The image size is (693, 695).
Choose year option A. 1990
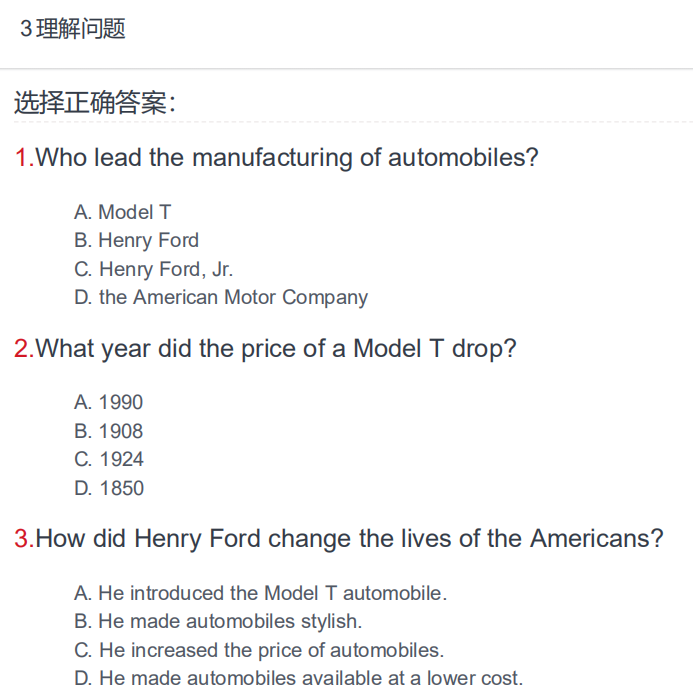click(x=108, y=402)
